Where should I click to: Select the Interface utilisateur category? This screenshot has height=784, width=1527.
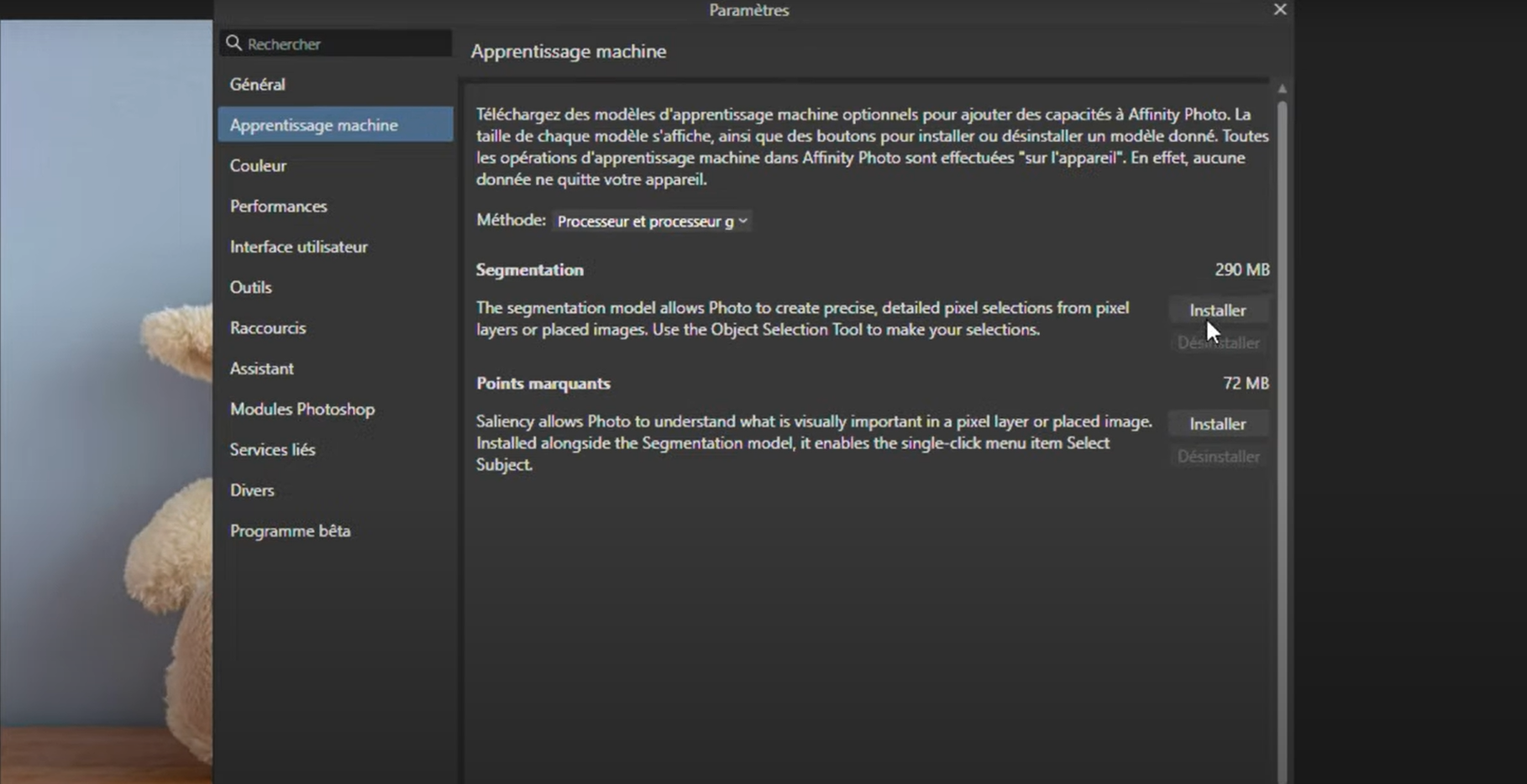298,247
